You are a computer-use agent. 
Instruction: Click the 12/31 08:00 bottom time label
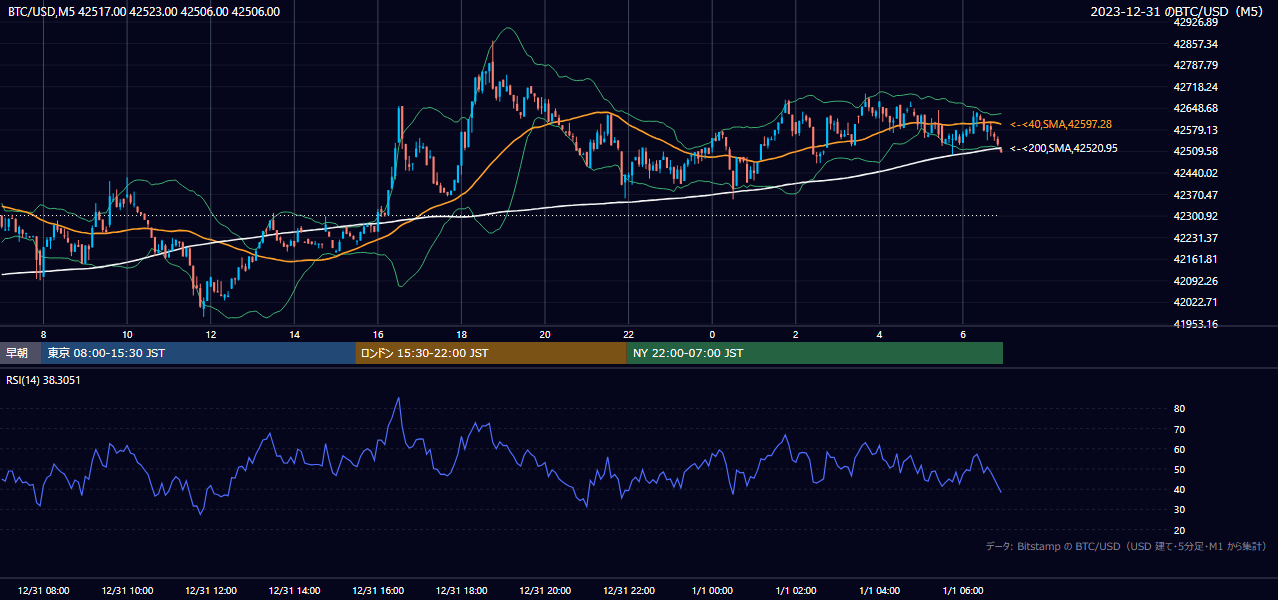tap(43, 590)
